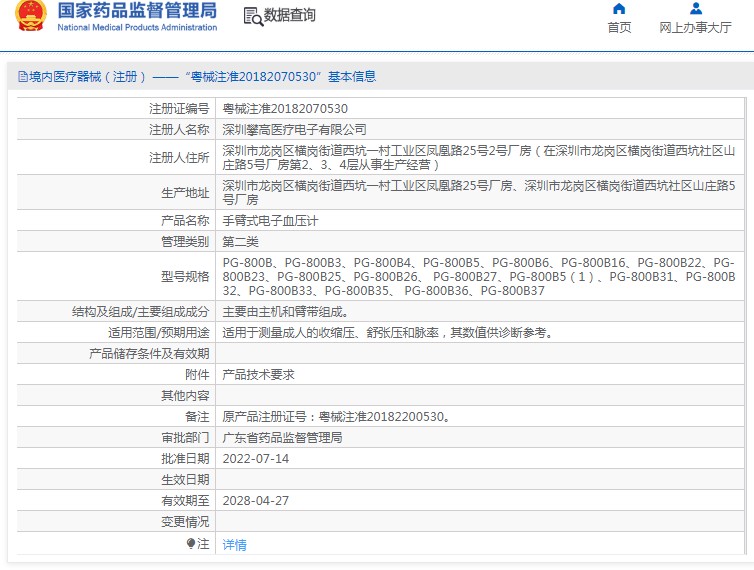Click the 其他内容 row label

point(185,395)
